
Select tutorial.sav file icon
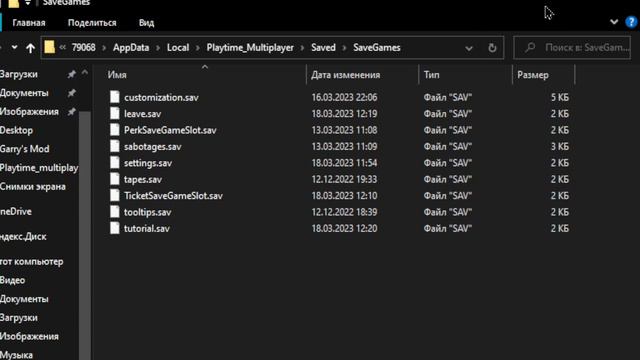(x=115, y=228)
